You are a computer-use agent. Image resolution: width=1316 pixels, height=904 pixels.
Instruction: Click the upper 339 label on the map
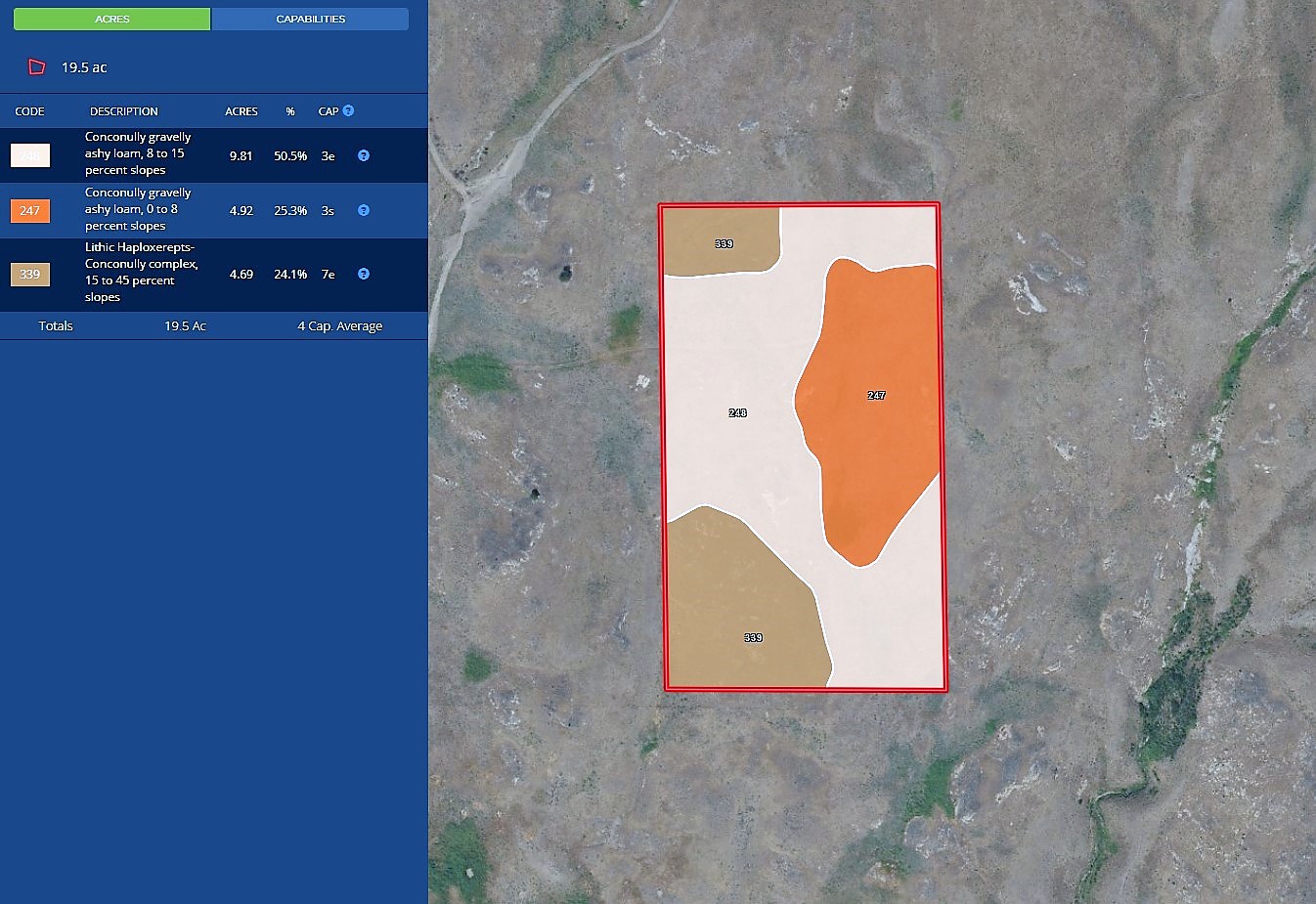[724, 243]
